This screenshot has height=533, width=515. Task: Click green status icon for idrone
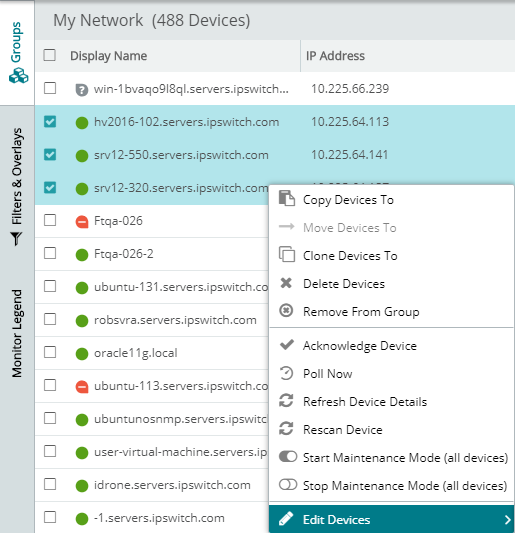(x=82, y=485)
